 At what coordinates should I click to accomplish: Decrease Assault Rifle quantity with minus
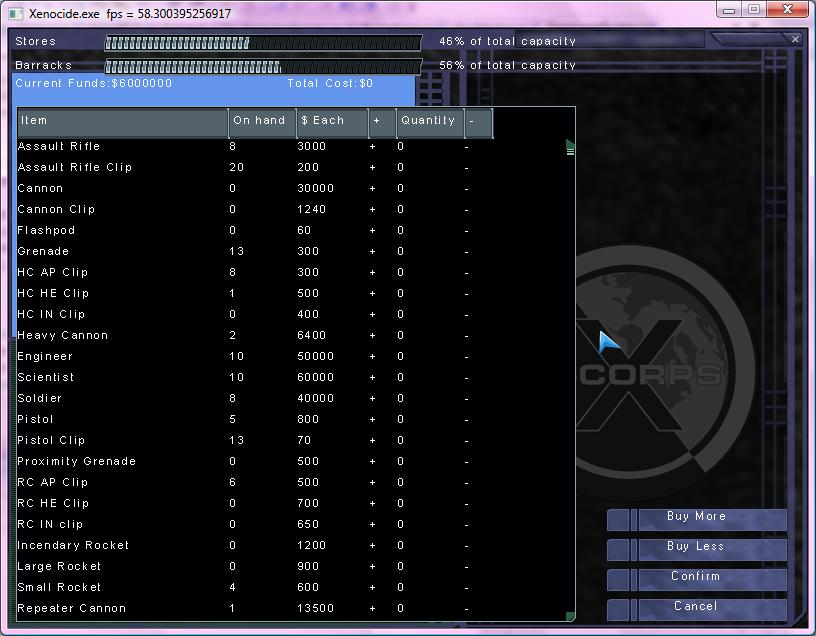(466, 147)
